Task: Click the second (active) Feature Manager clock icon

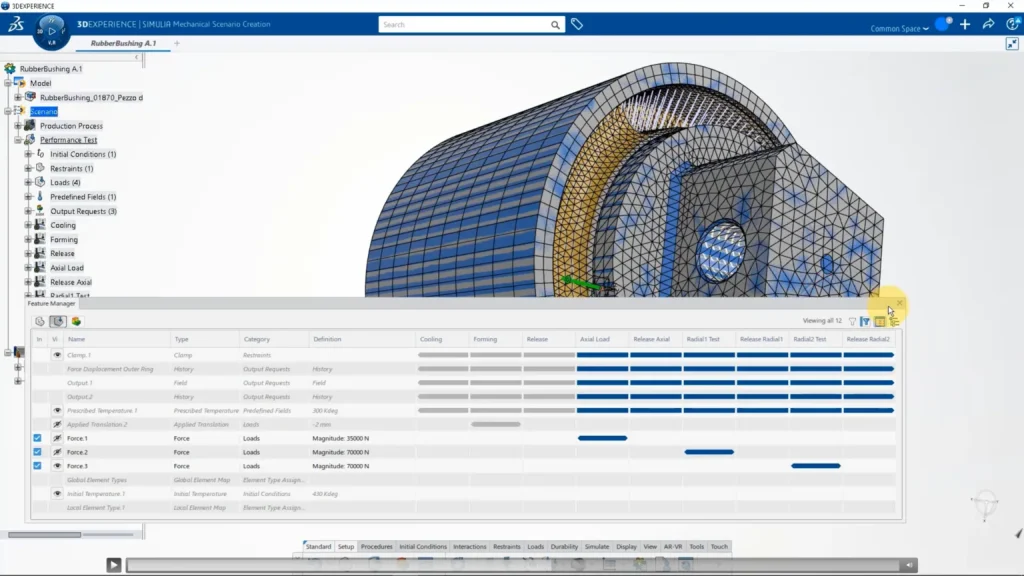Action: pos(58,321)
